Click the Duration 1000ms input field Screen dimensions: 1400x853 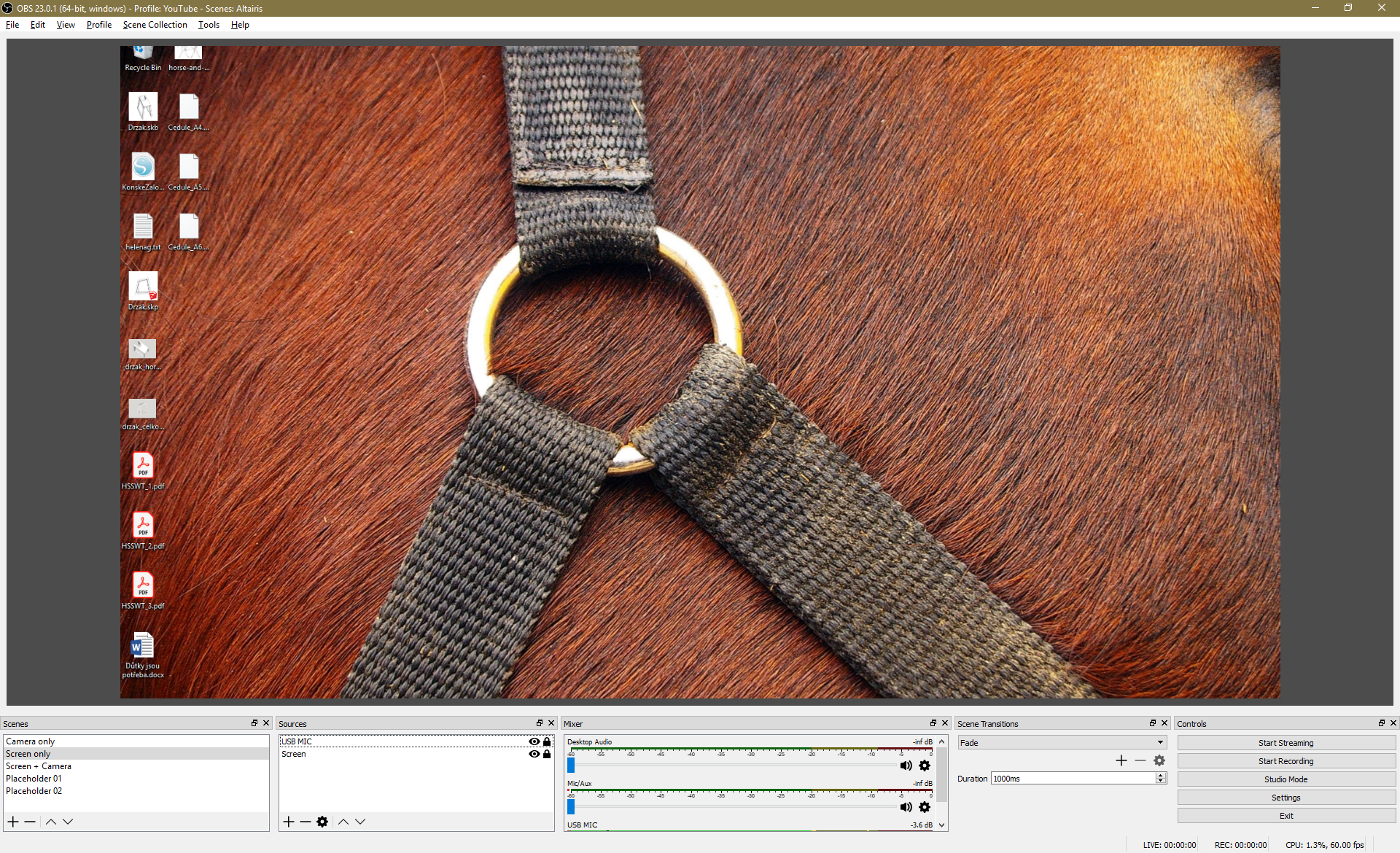click(1073, 779)
